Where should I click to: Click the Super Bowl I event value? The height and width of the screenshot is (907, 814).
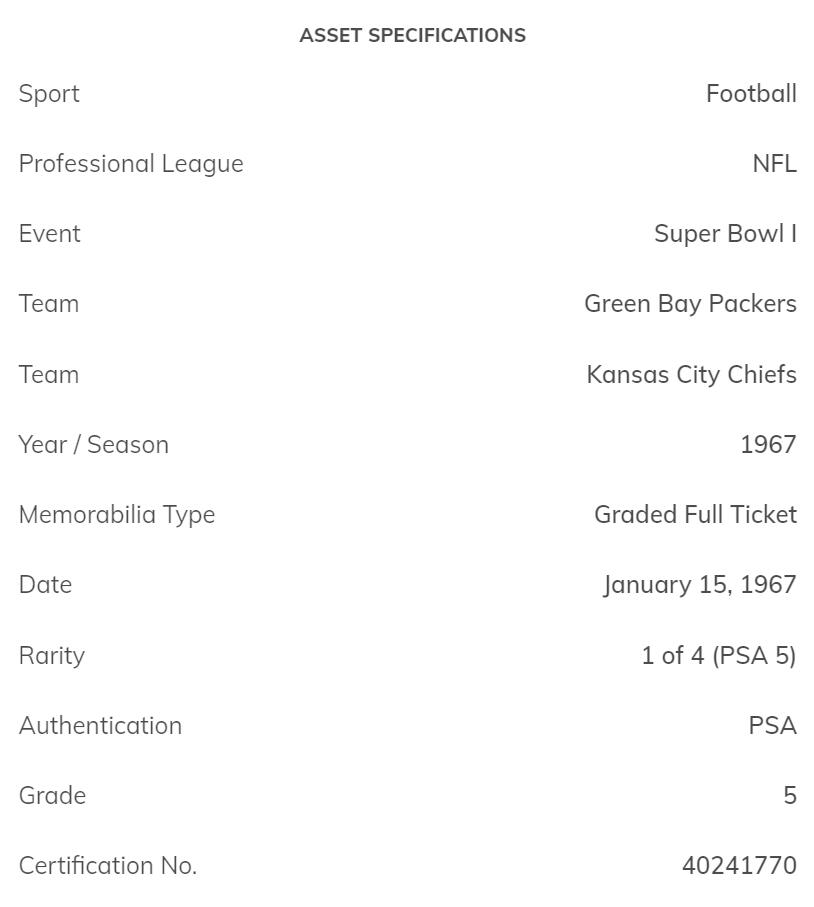point(725,234)
